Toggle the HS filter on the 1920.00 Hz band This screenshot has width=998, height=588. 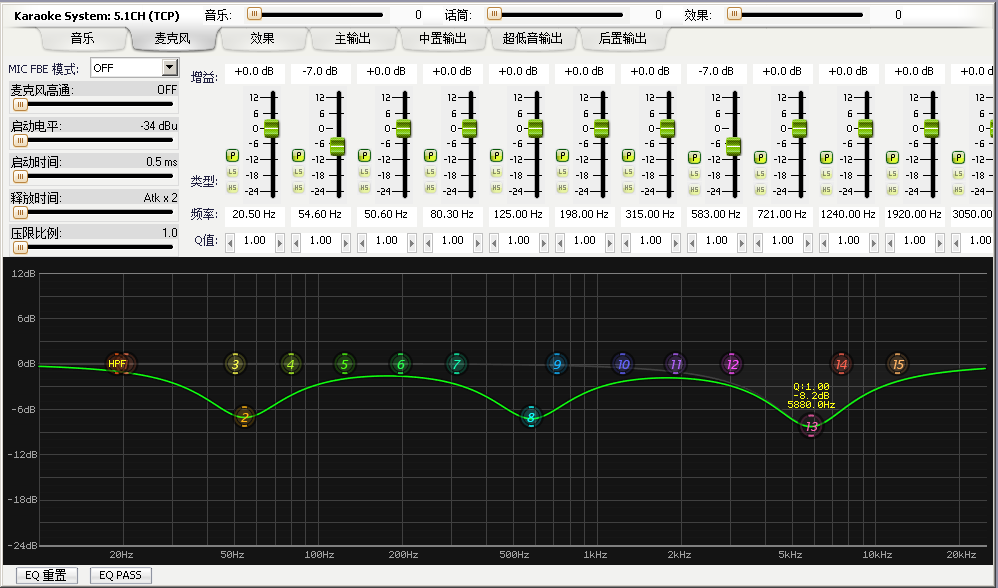tap(892, 185)
